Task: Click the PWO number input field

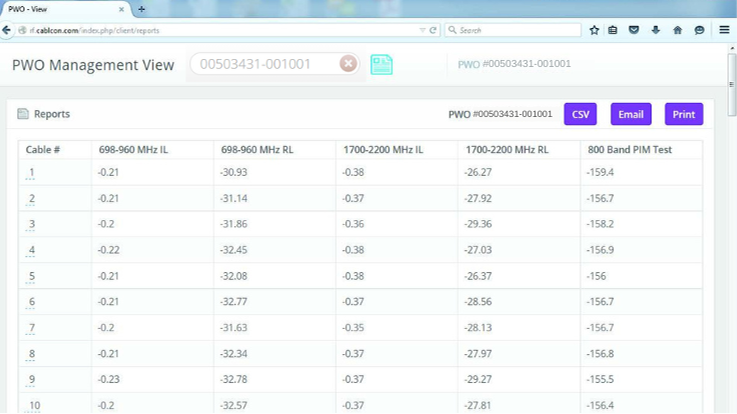Action: point(265,64)
